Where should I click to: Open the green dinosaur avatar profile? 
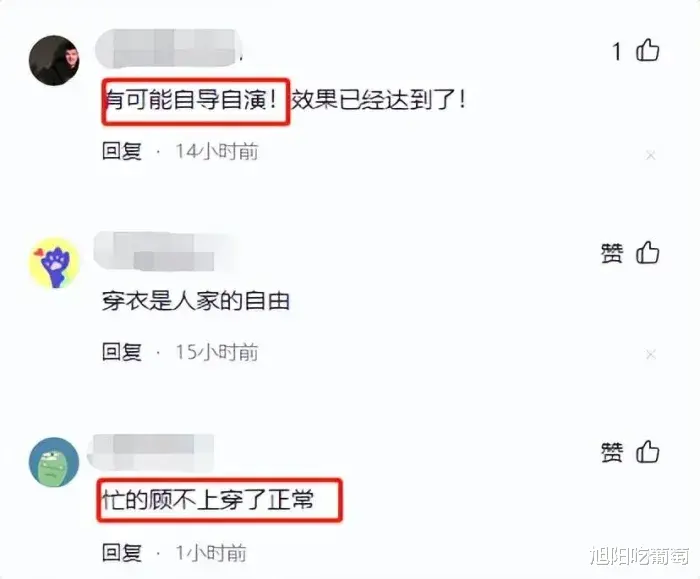pos(54,462)
